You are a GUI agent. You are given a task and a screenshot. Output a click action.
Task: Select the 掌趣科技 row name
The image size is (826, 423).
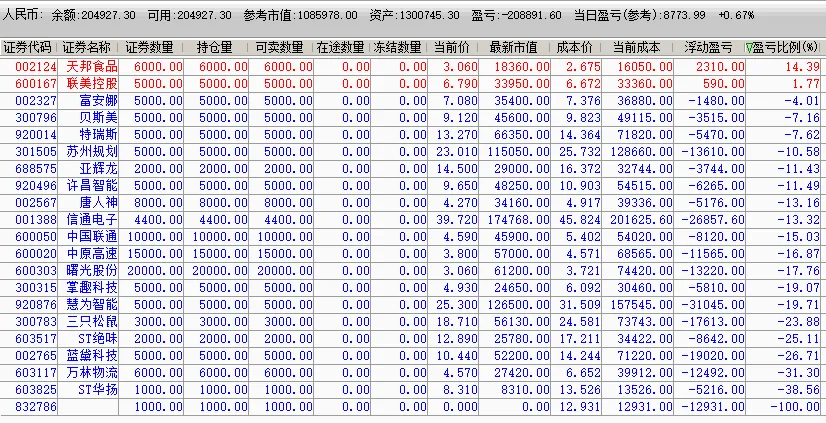(x=92, y=288)
